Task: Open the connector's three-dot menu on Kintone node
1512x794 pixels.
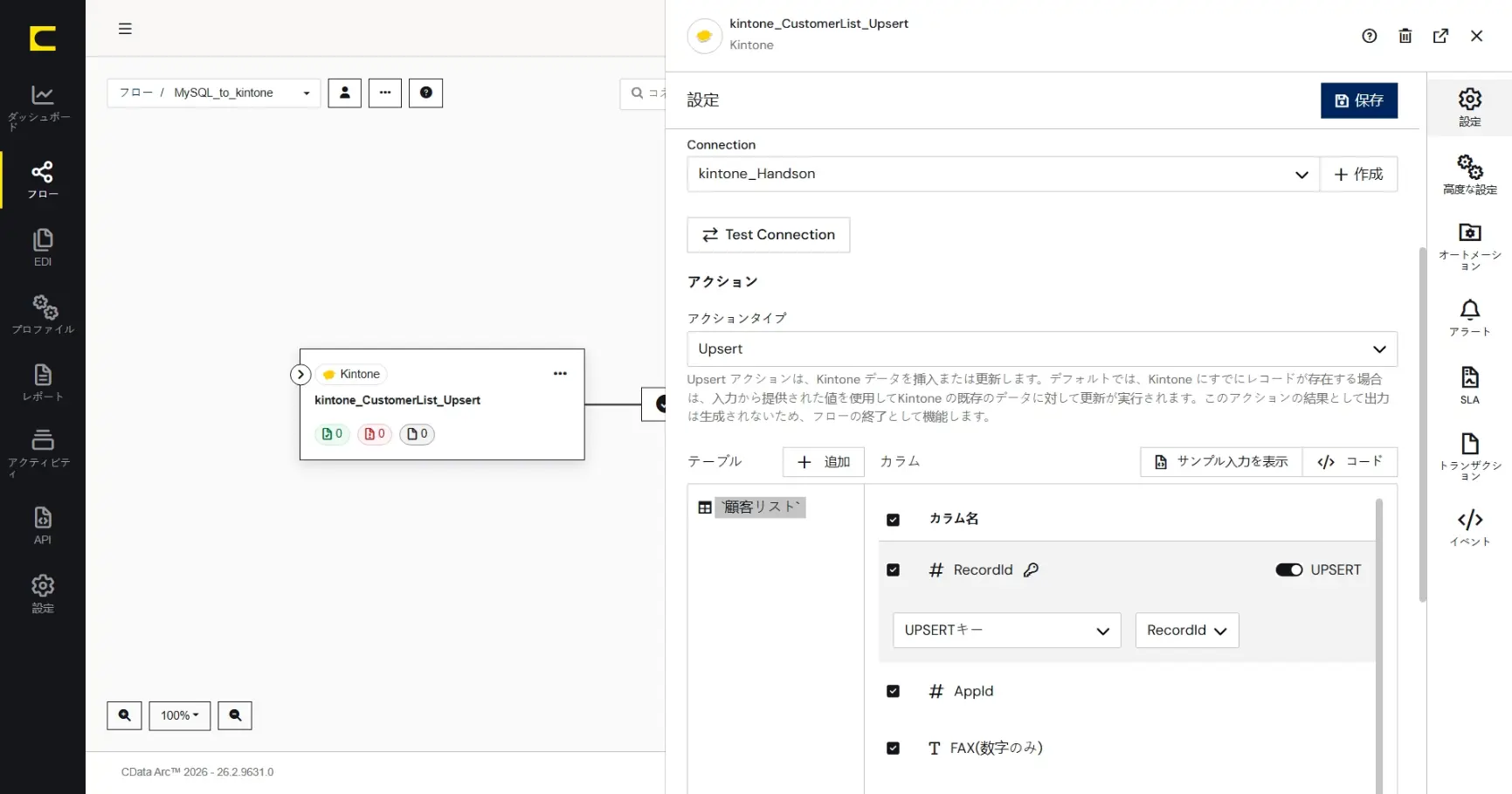Action: point(560,374)
